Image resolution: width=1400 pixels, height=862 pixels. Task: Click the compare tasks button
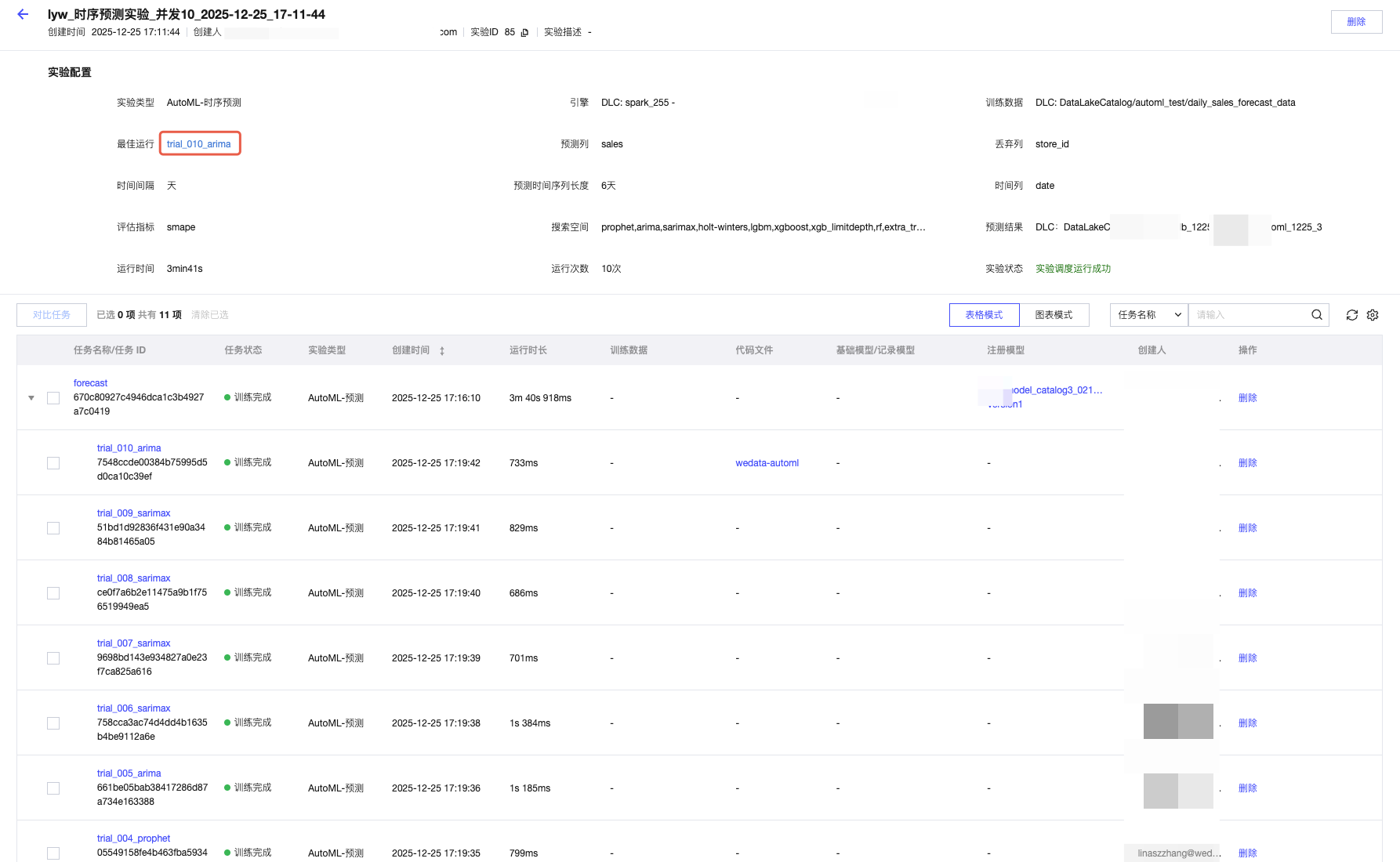[x=52, y=315]
